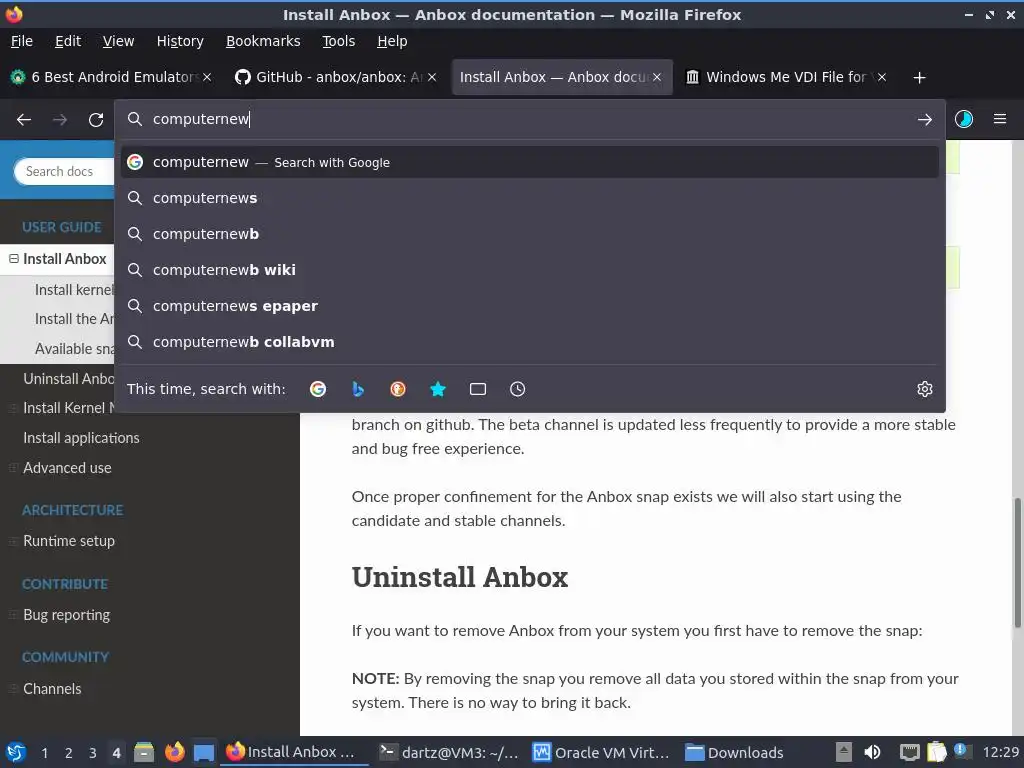Open the Install applications sidebar link
The width and height of the screenshot is (1024, 768).
click(x=81, y=438)
